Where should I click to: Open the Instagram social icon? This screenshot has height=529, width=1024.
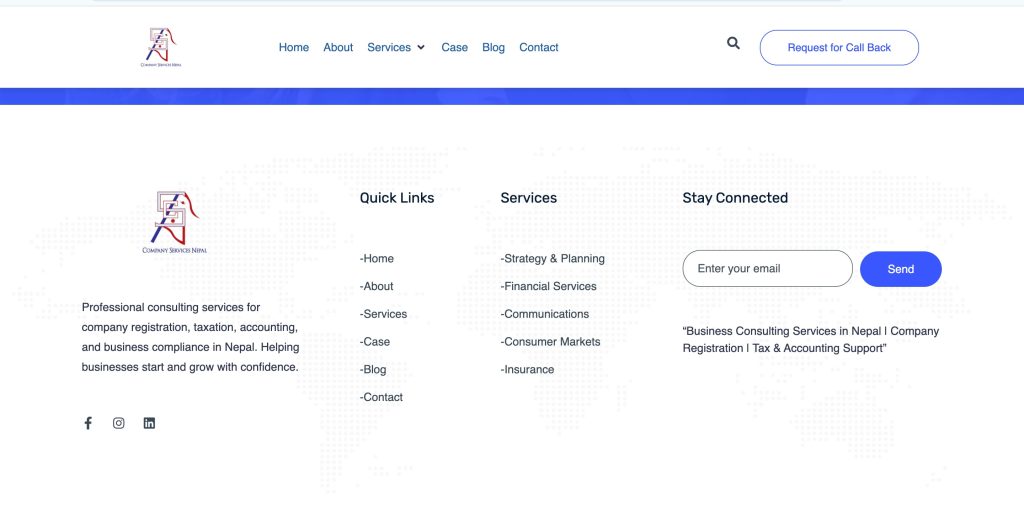click(x=118, y=423)
